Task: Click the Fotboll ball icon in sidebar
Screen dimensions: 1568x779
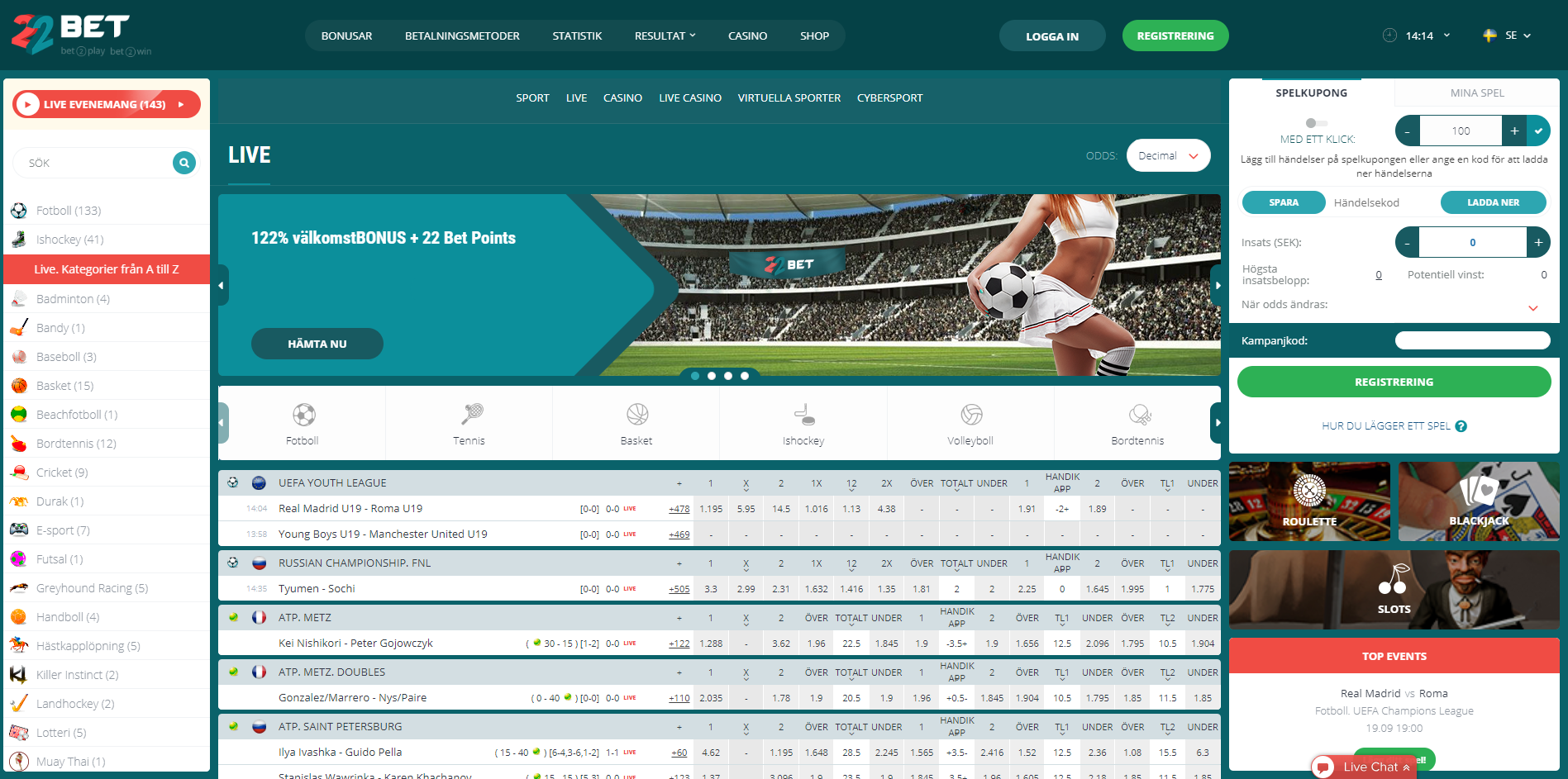Action: tap(19, 211)
